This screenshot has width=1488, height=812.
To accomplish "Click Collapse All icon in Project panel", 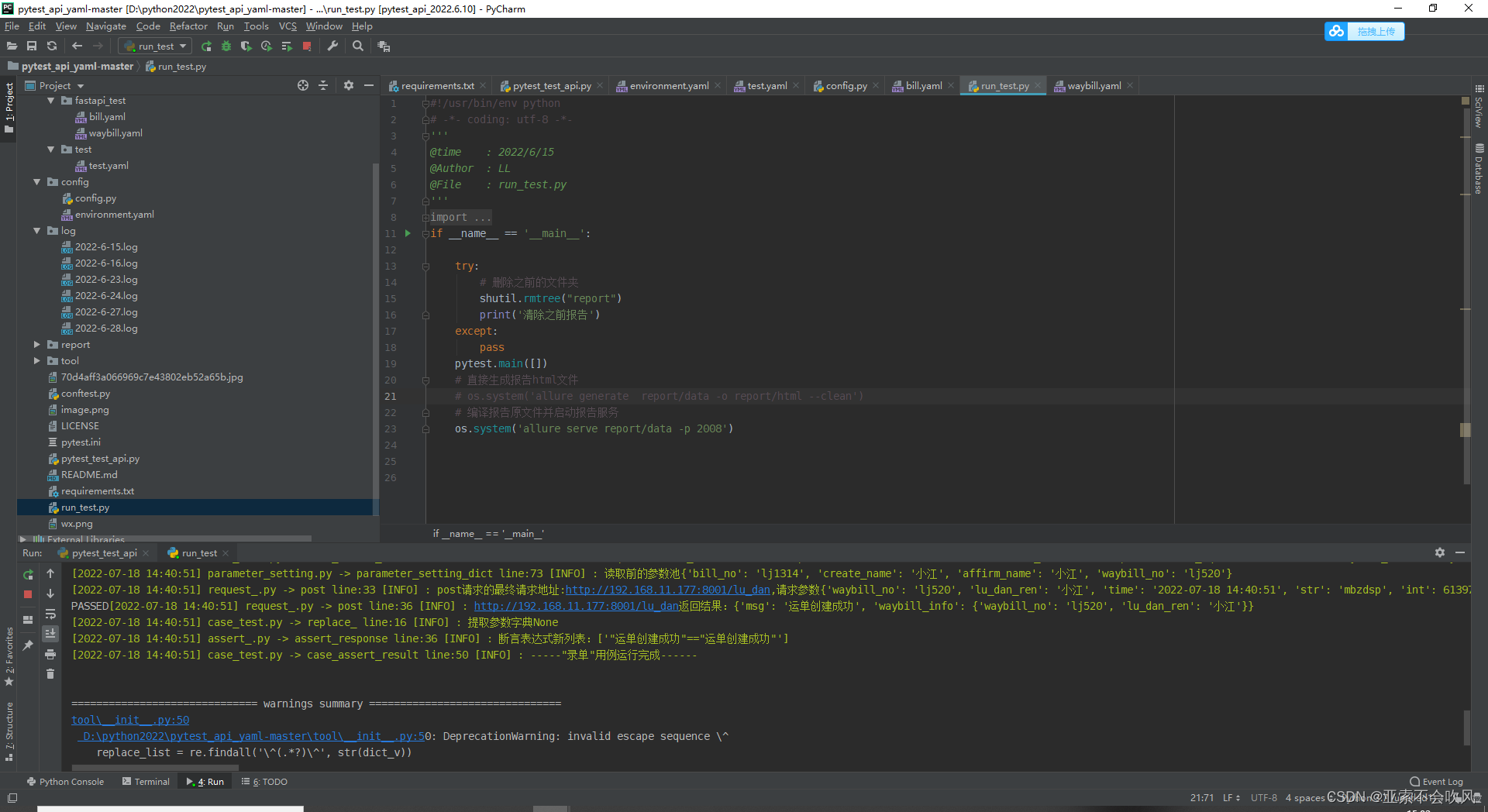I will 323,86.
